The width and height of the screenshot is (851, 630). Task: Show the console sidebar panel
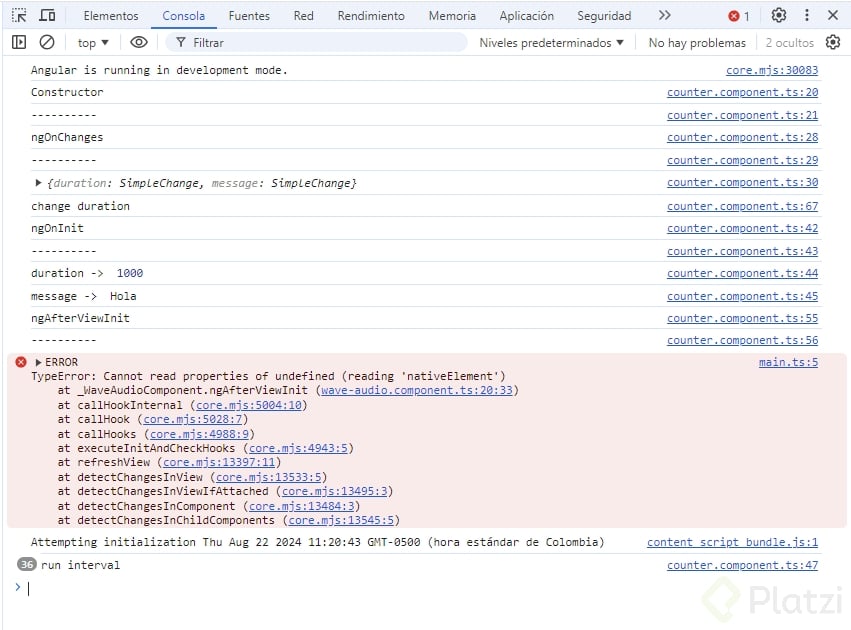click(x=19, y=43)
